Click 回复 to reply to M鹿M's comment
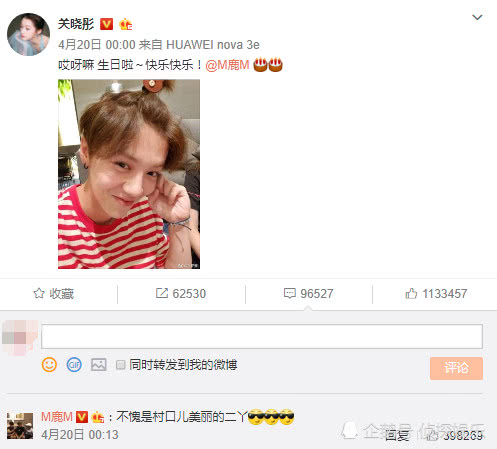Screen dimensions: 497x449 pos(397,435)
